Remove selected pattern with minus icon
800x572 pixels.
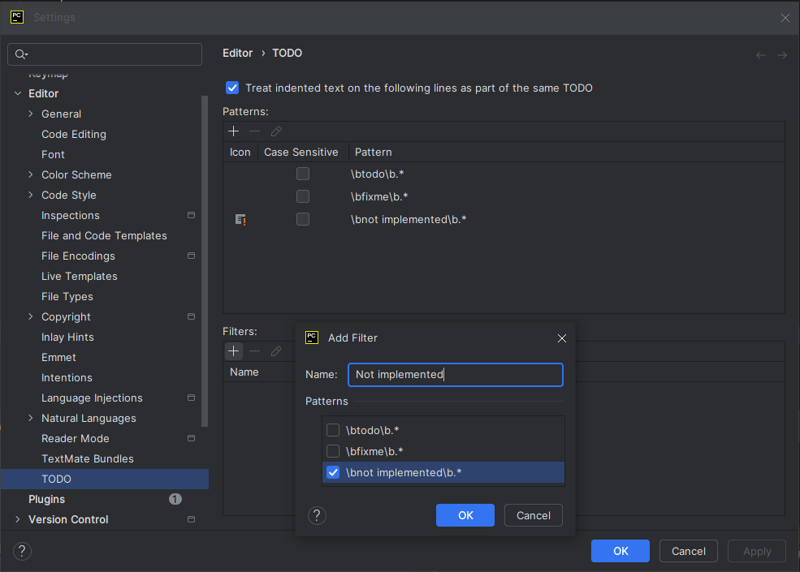[254, 131]
